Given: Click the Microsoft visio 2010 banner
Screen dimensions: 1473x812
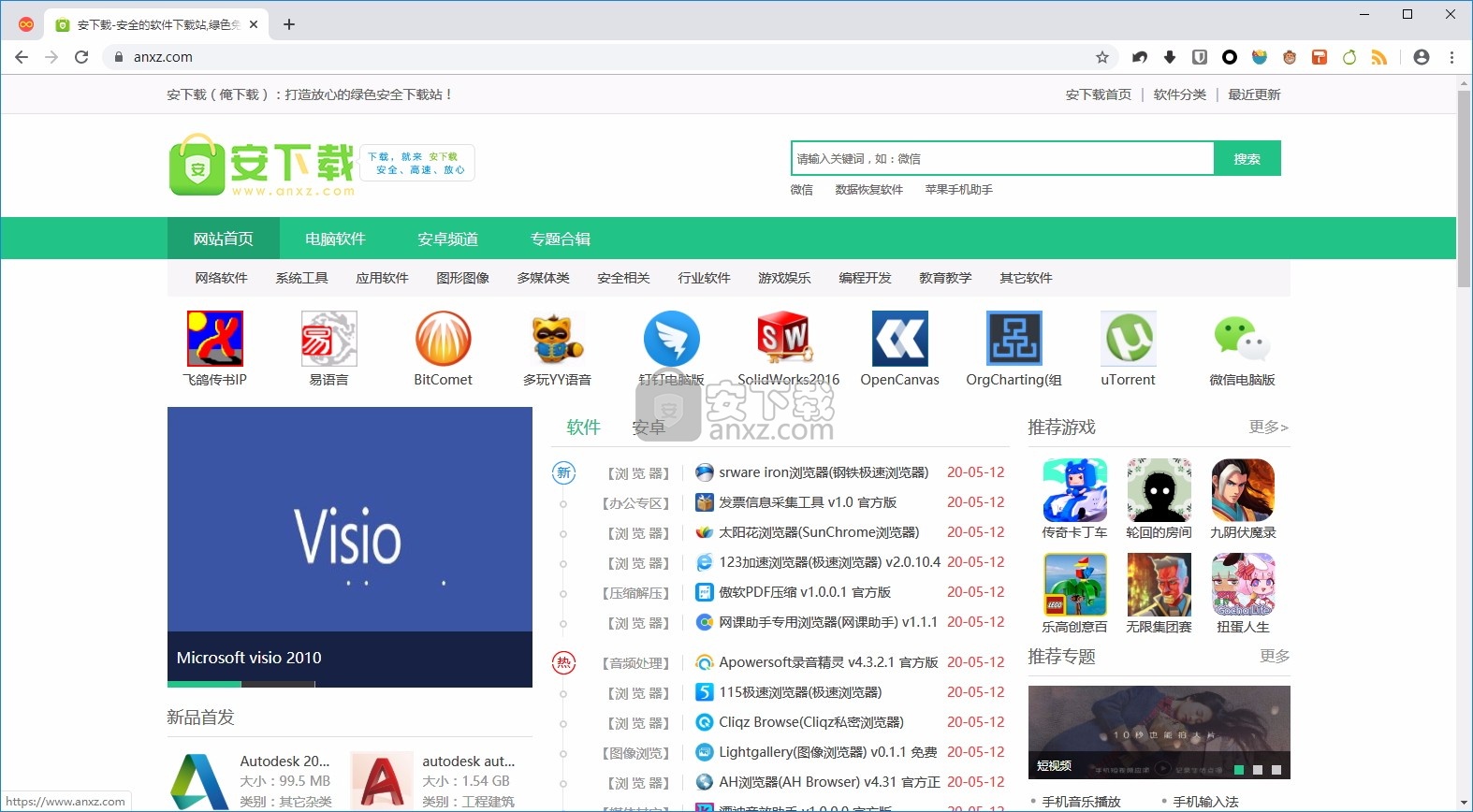Looking at the screenshot, I should tap(350, 547).
